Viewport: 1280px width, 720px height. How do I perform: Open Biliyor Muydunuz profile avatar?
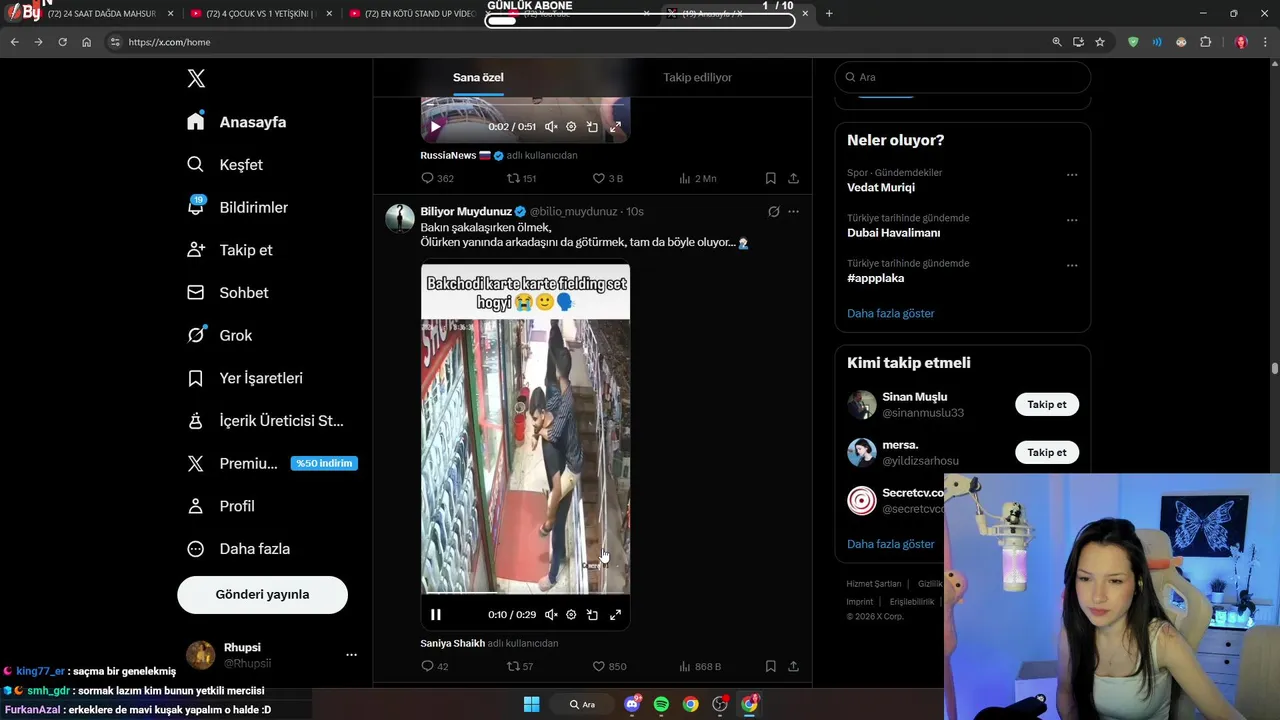tap(400, 218)
